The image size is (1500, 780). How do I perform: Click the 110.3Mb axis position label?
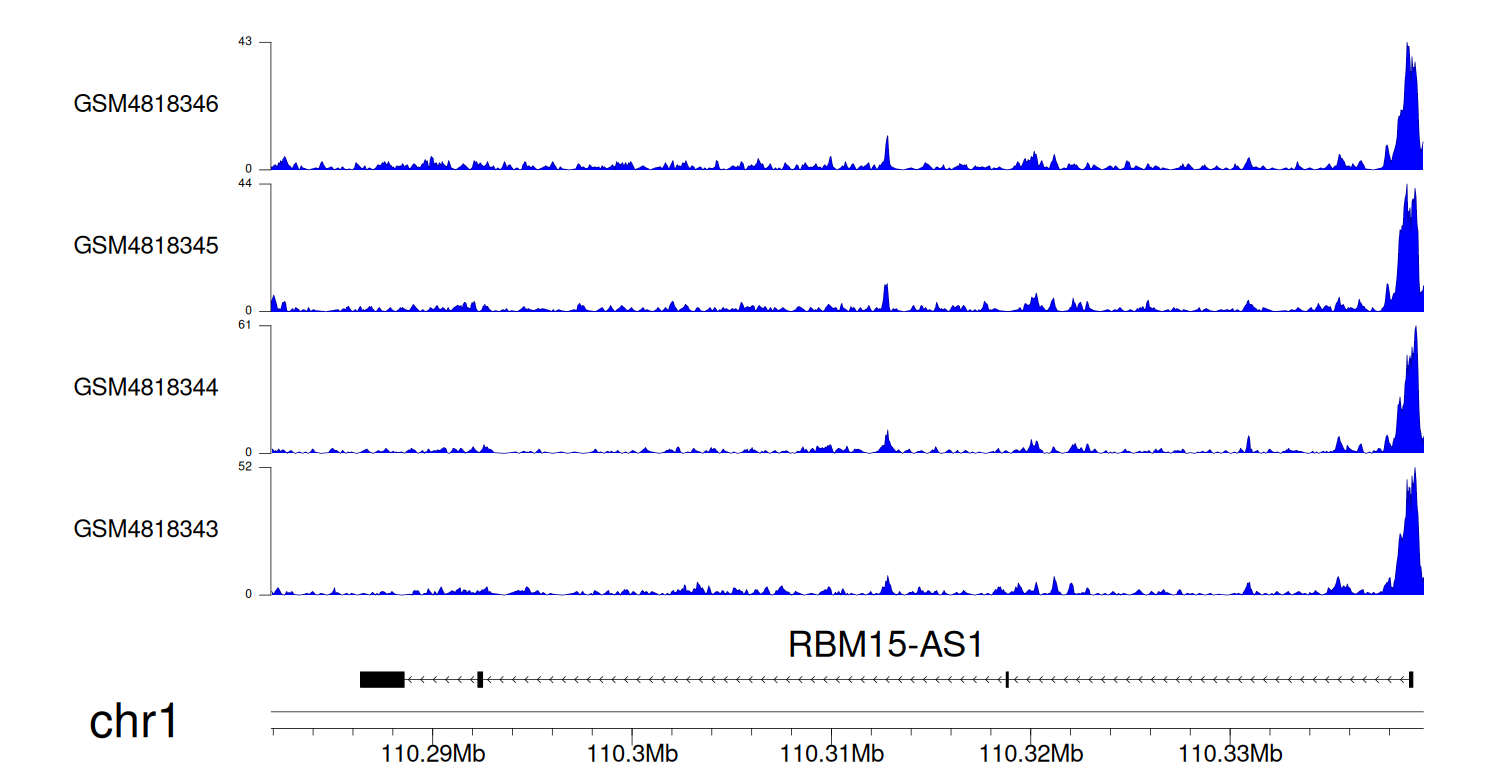[x=633, y=753]
